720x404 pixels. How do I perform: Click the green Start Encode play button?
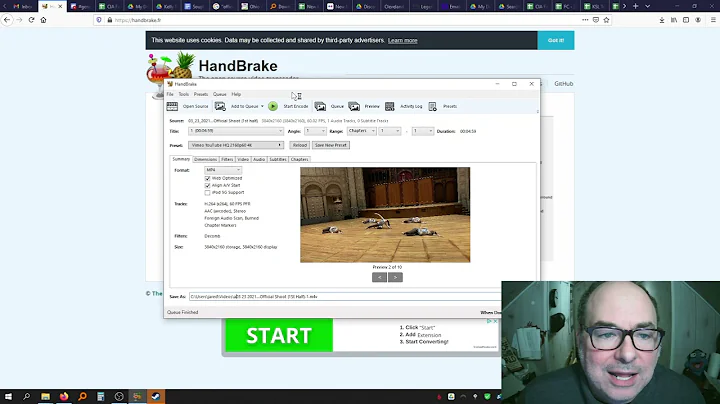[x=273, y=106]
